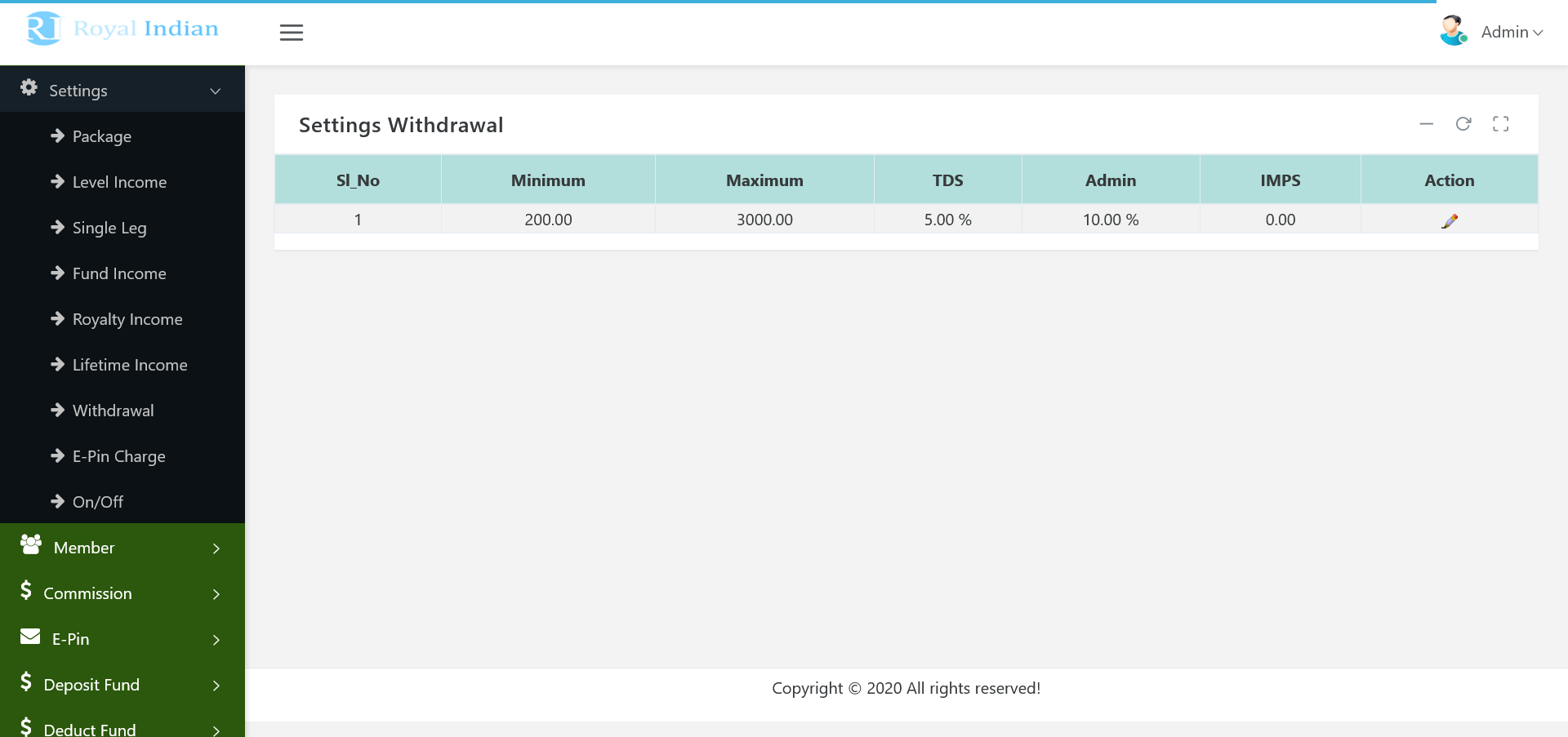Expand the Deposit Fund chevron

(216, 686)
